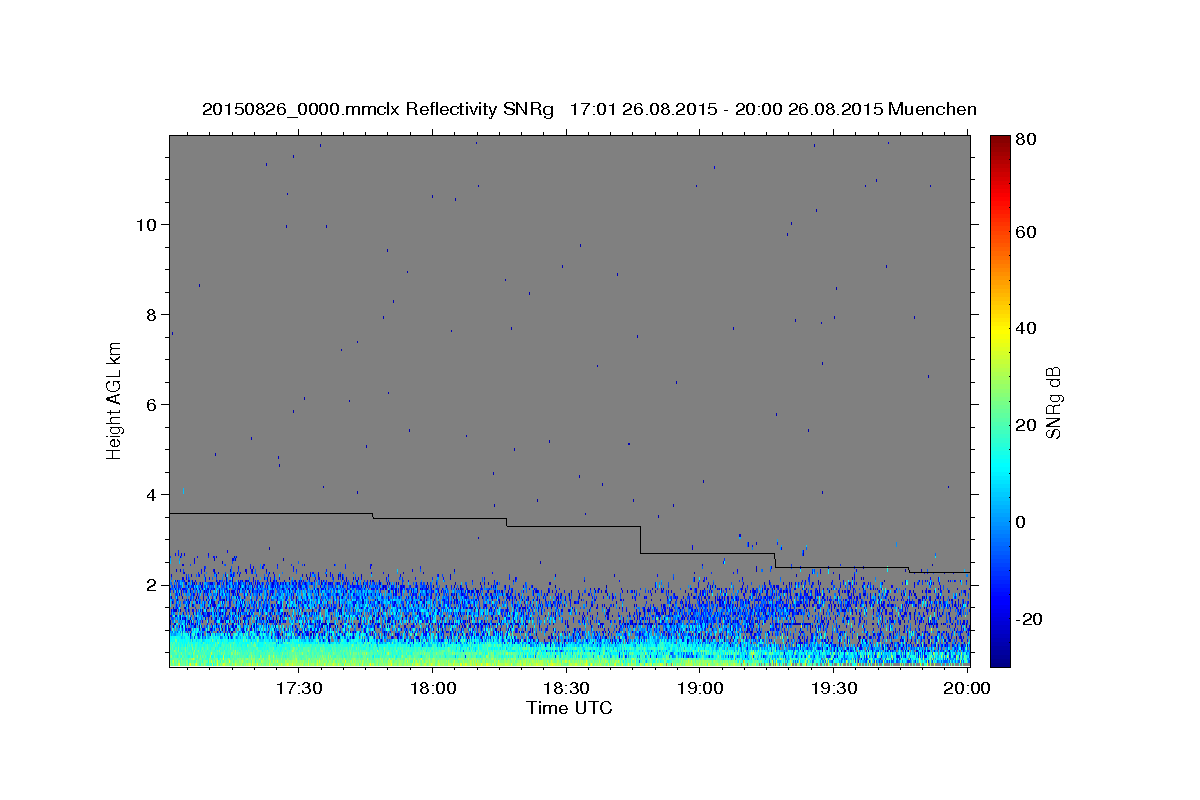This screenshot has width=1200, height=800.
Task: Click the colorbar value -20
Action: (1031, 619)
